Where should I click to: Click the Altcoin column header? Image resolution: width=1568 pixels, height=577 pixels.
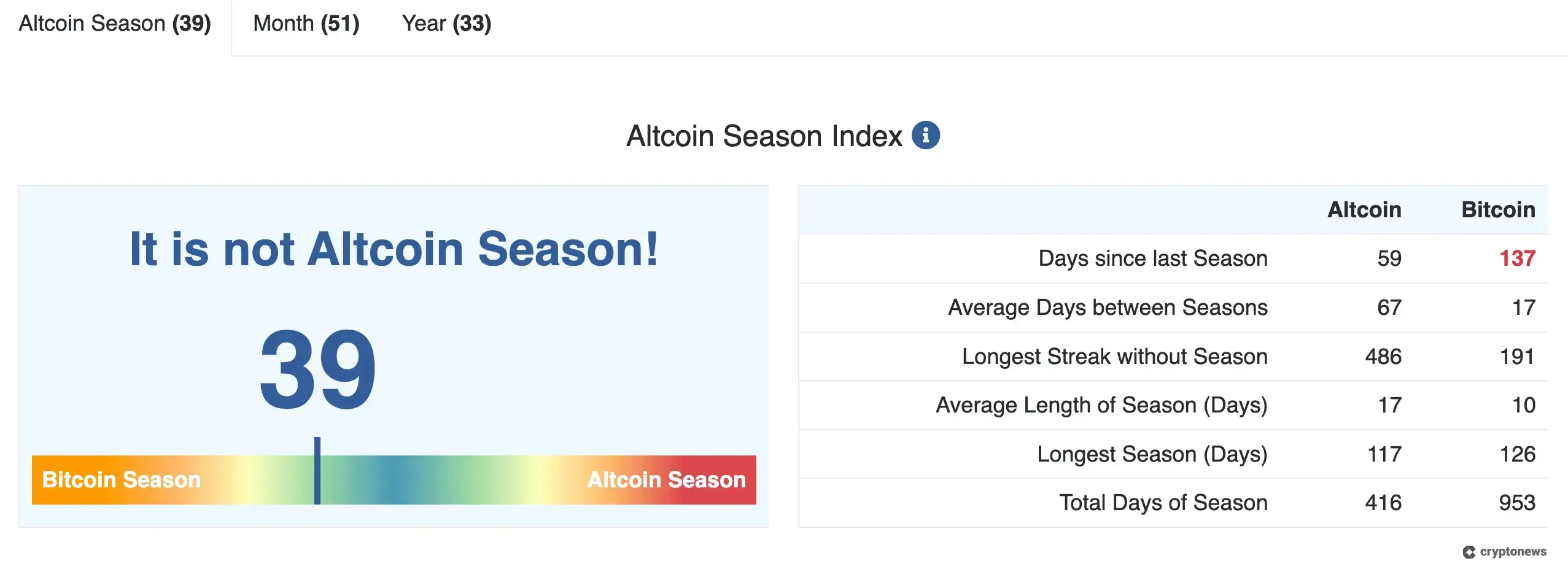[x=1365, y=209]
